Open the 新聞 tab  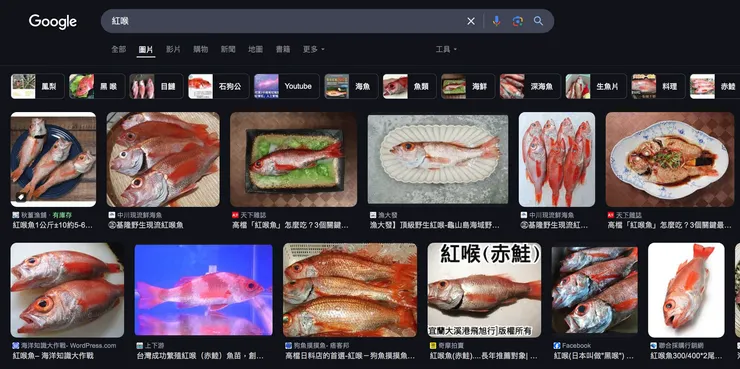click(228, 49)
